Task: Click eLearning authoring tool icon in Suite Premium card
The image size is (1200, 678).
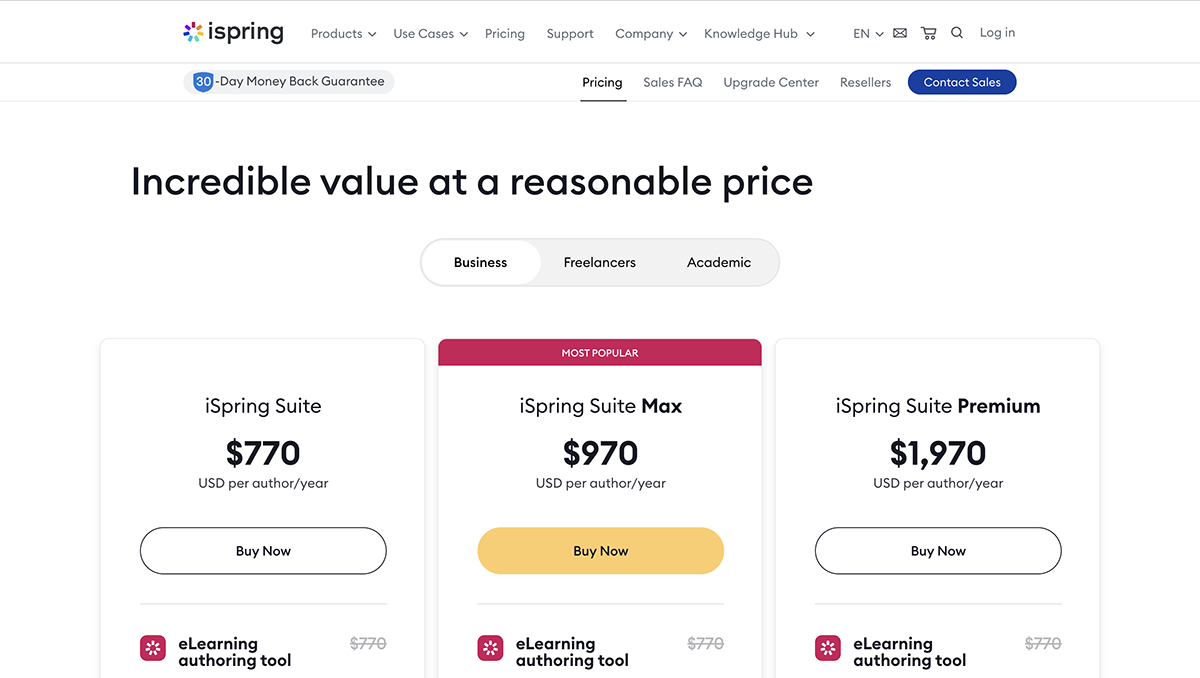Action: (827, 648)
